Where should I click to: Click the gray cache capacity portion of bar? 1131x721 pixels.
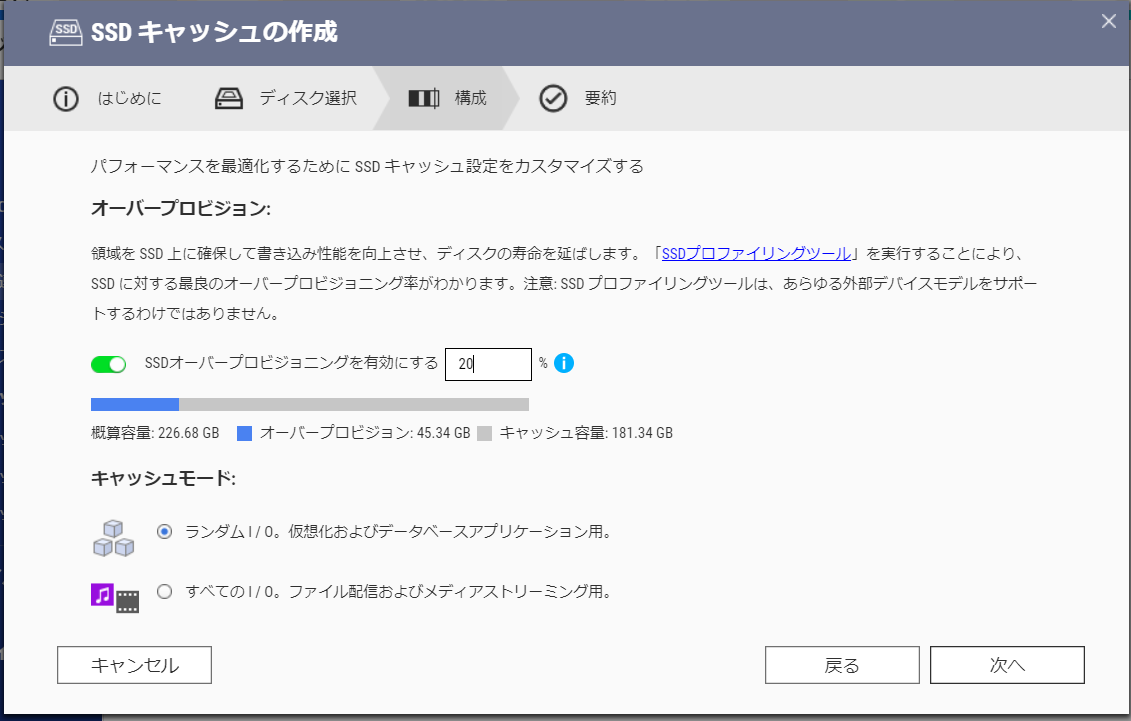click(x=353, y=404)
